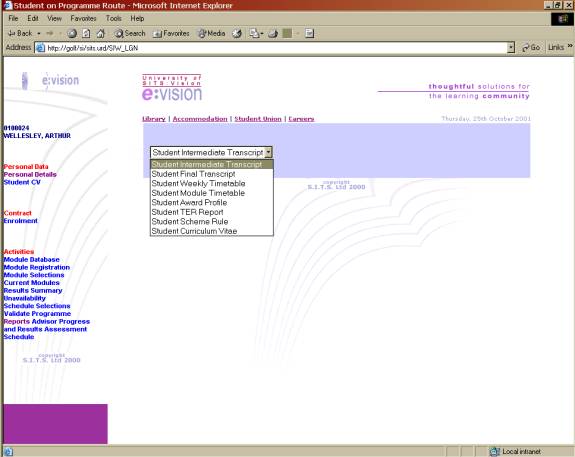Open the Current Modules link
The width and height of the screenshot is (575, 457).
pos(32,282)
